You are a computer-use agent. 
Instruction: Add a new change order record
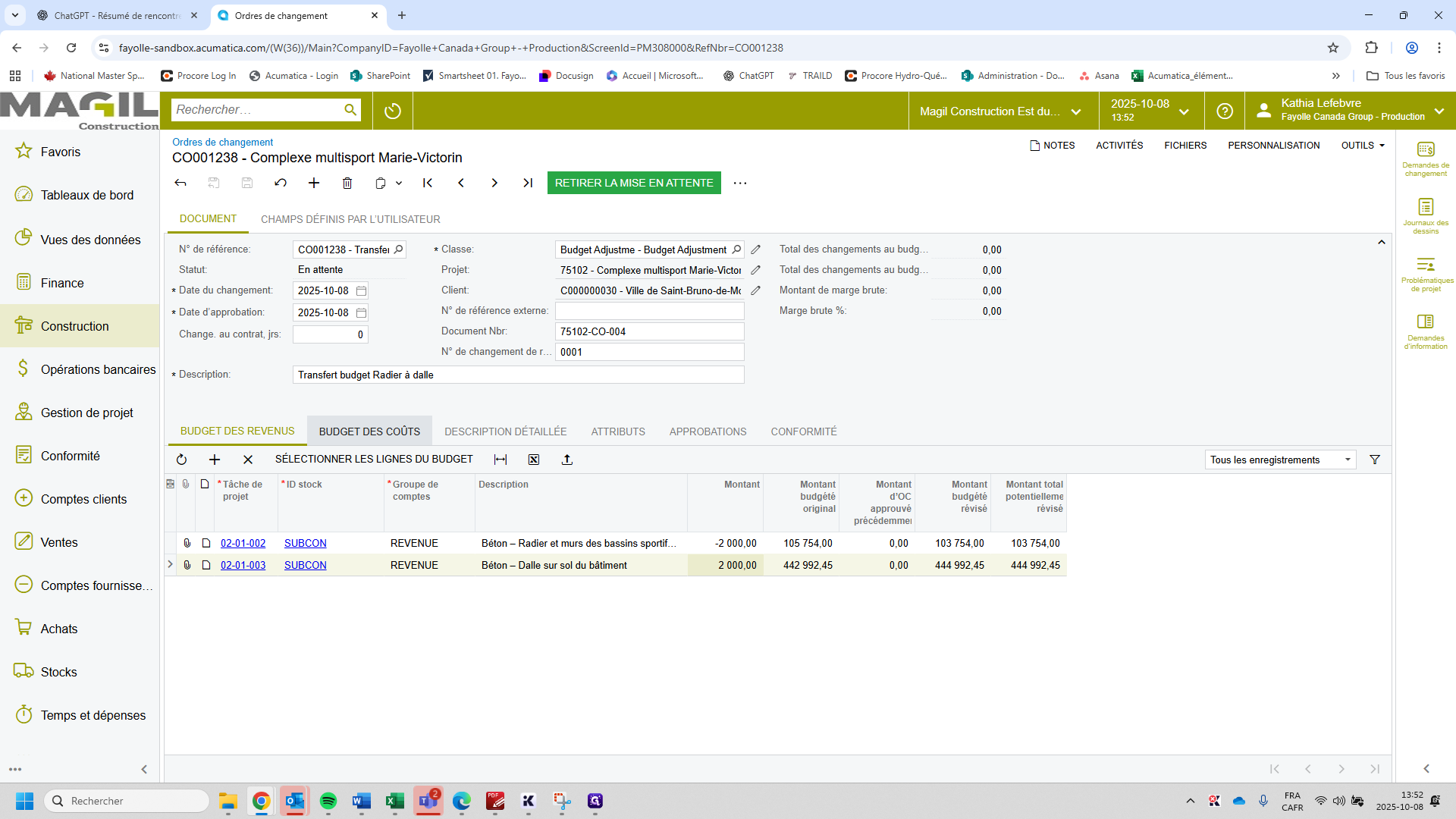pos(314,183)
